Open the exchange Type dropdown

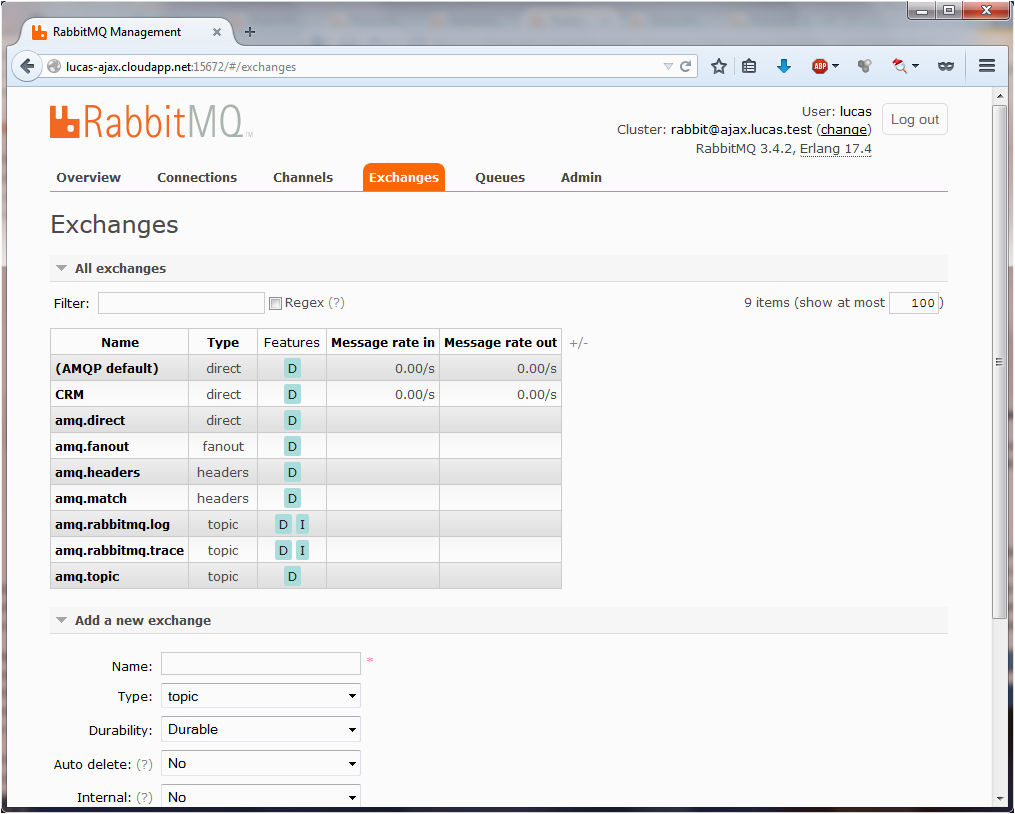(260, 696)
